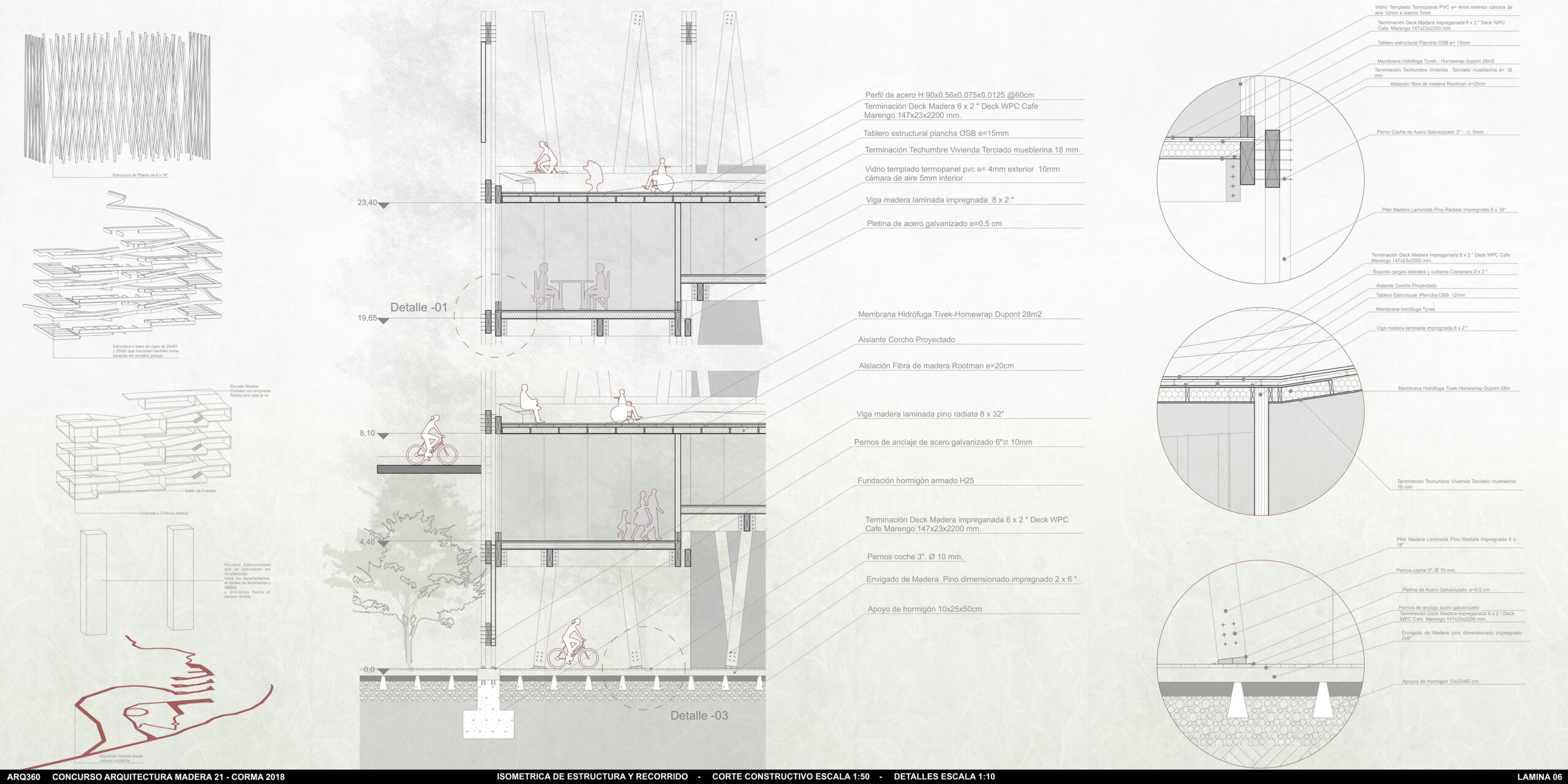Click the family of three walking figures
1568x784 pixels.
(x=641, y=516)
